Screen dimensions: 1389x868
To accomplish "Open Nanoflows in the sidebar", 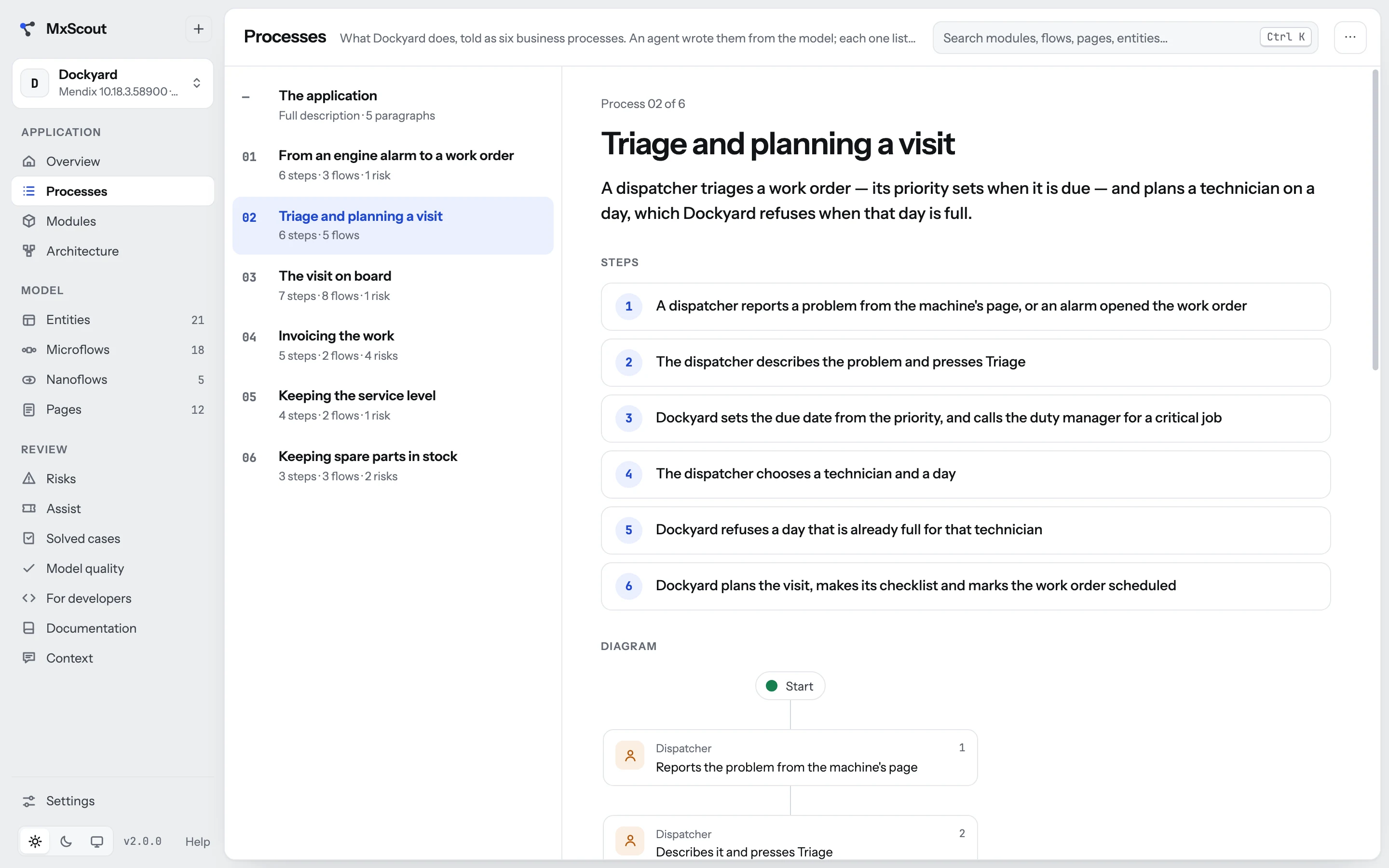I will (112, 380).
